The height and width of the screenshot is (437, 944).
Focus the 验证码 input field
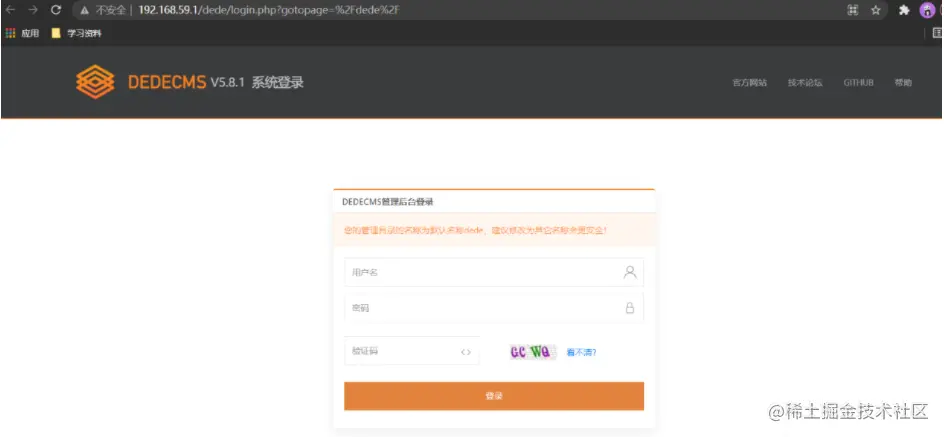tap(412, 351)
